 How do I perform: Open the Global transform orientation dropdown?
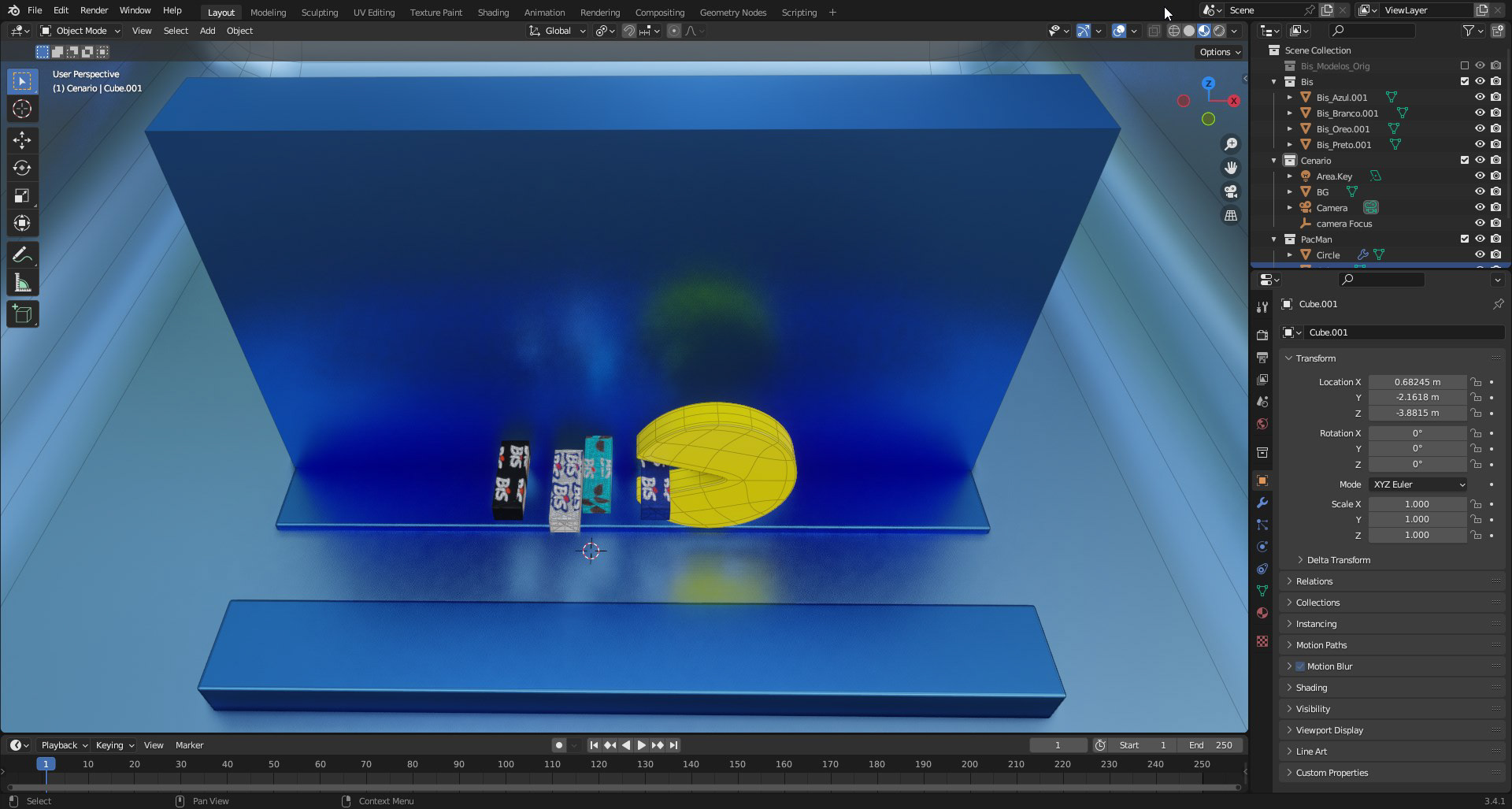558,31
